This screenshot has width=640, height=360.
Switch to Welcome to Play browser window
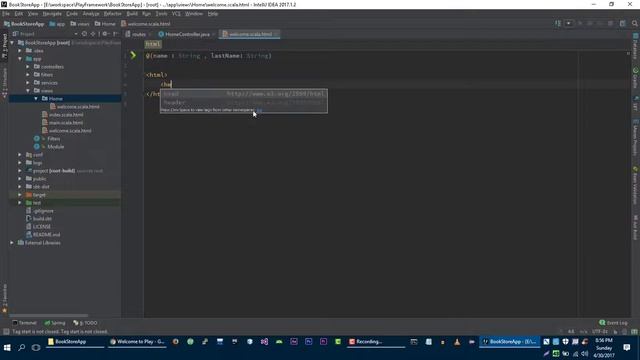(x=138, y=342)
